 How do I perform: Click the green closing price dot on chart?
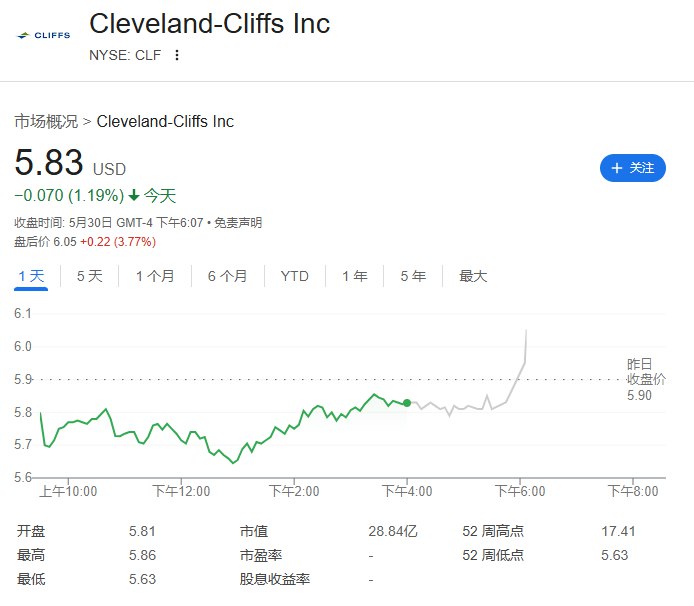407,403
